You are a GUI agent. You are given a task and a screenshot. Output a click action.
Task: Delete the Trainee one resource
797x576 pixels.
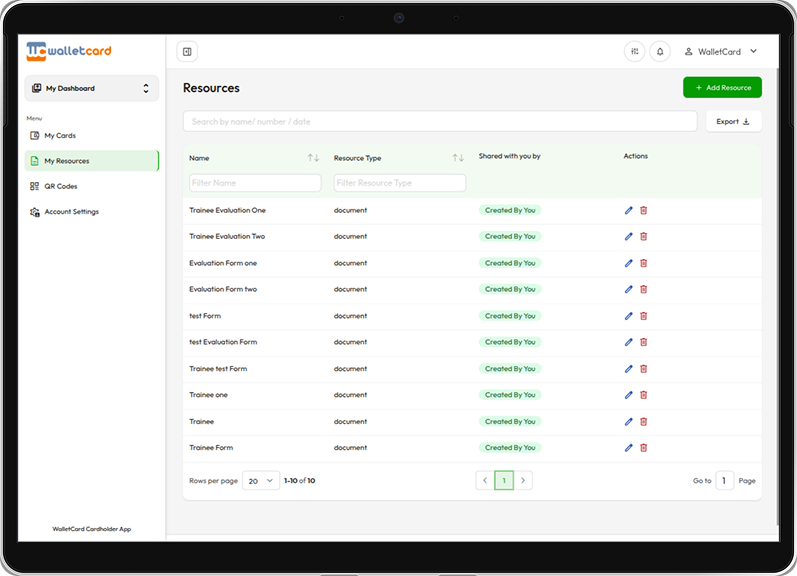[643, 395]
